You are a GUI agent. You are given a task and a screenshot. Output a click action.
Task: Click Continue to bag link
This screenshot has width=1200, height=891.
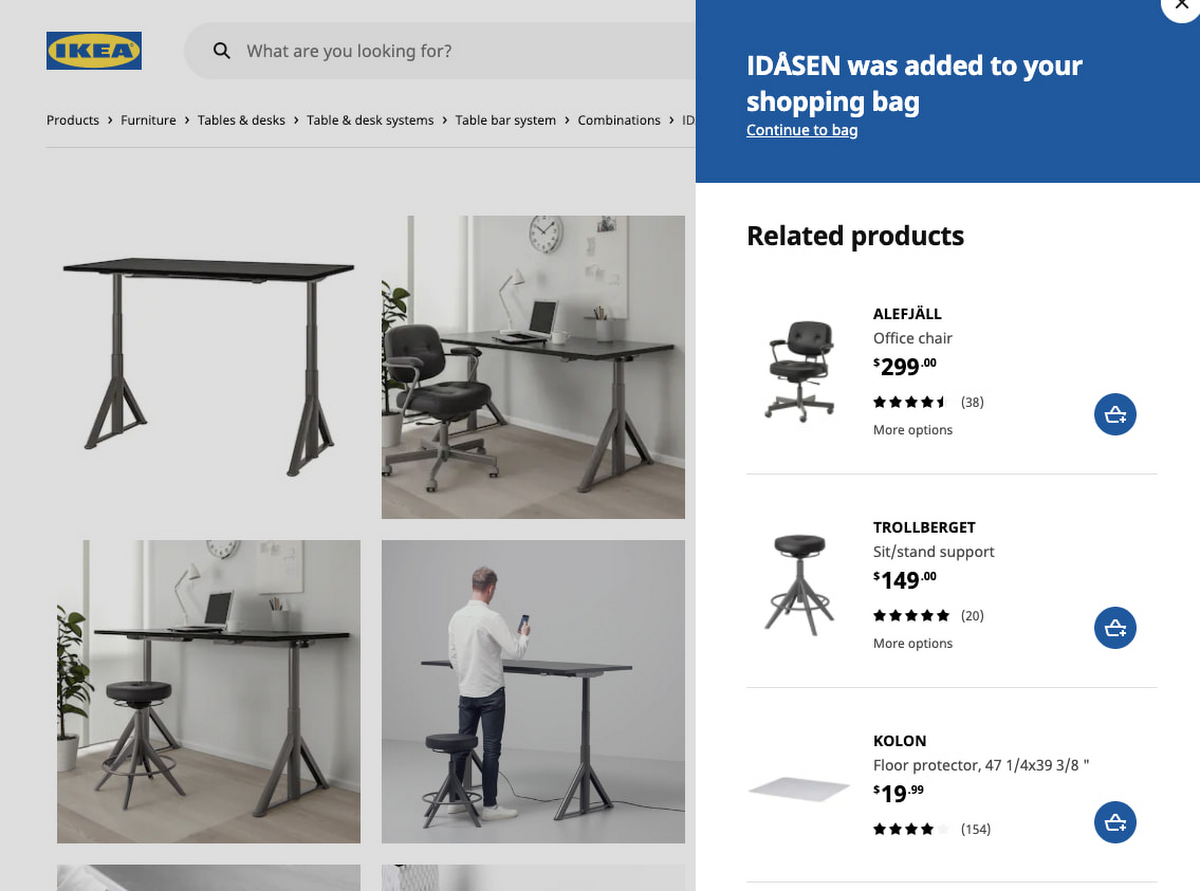tap(802, 130)
